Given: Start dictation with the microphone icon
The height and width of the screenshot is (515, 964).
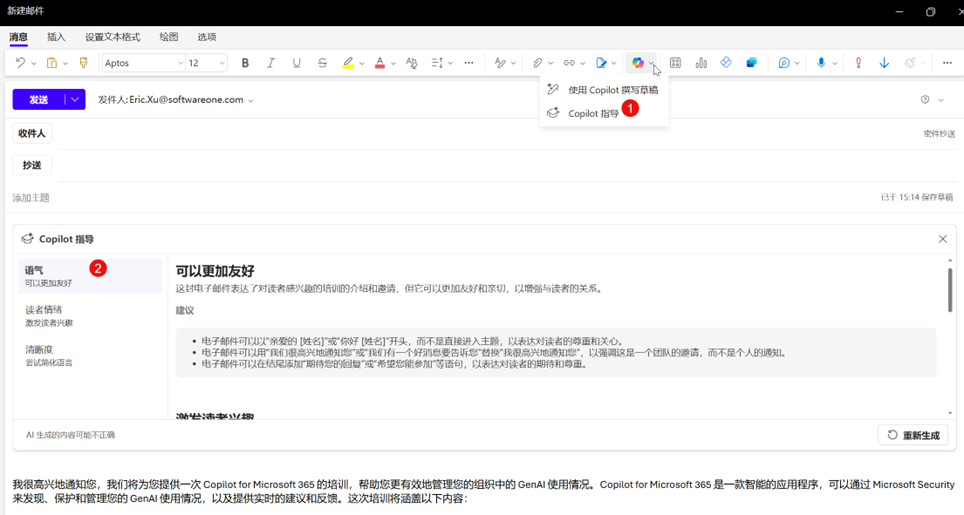Looking at the screenshot, I should click(x=821, y=63).
